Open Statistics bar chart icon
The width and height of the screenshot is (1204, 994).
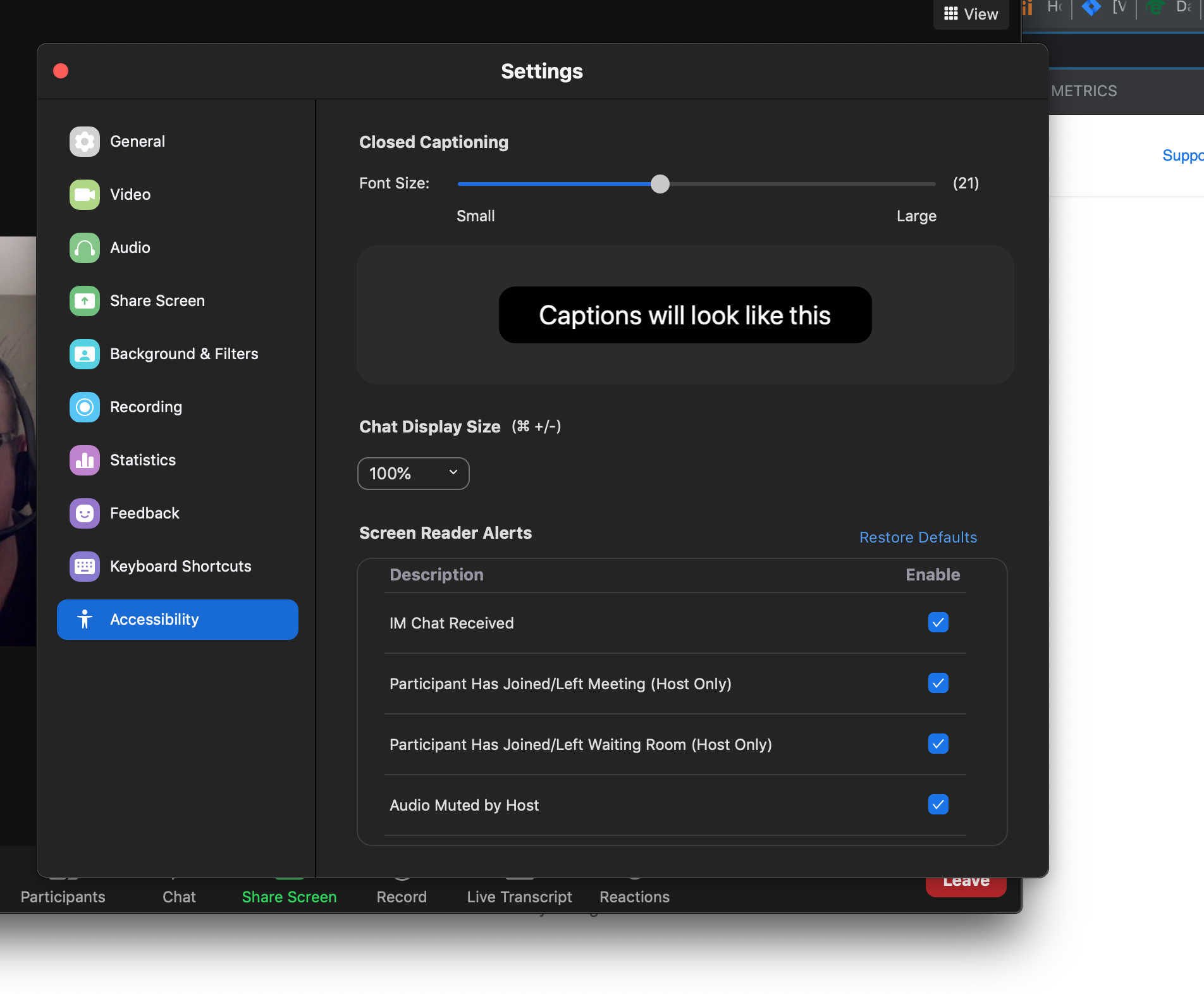84,460
